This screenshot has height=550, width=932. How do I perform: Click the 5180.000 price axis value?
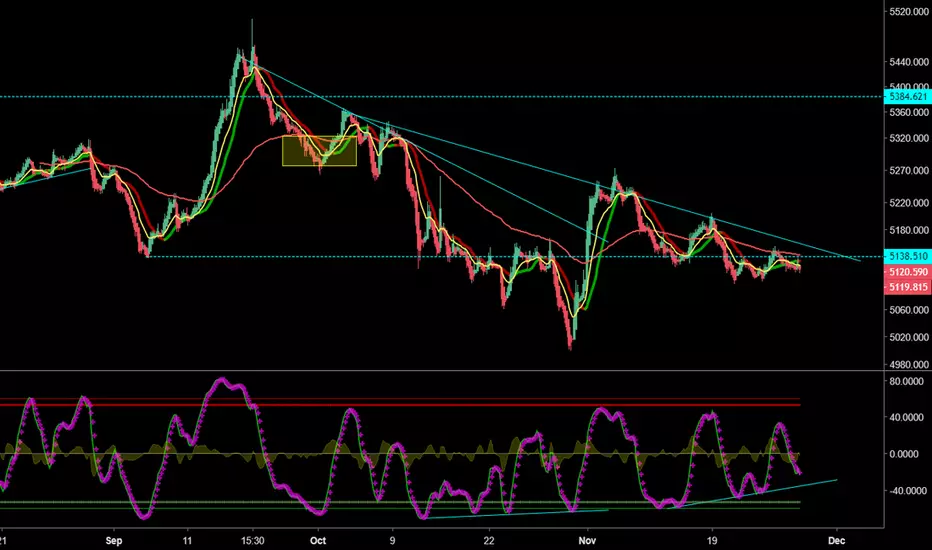click(909, 230)
